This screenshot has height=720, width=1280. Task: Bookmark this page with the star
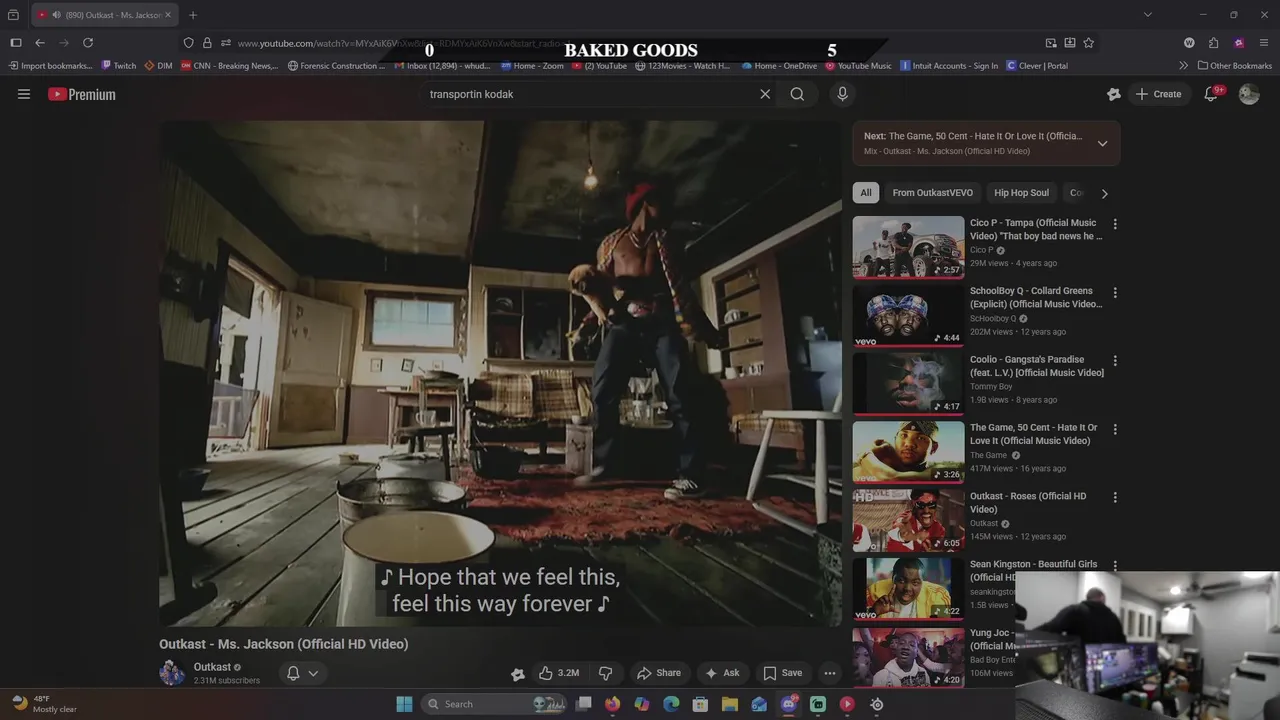pyautogui.click(x=1088, y=43)
